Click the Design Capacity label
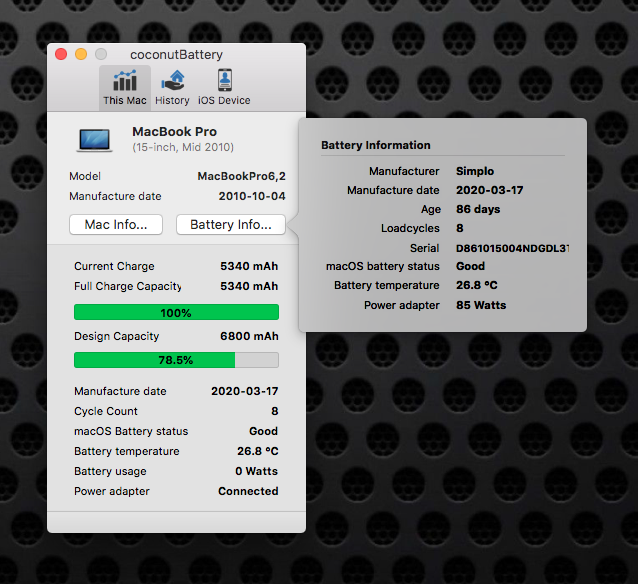The height and width of the screenshot is (584, 638). click(x=116, y=337)
